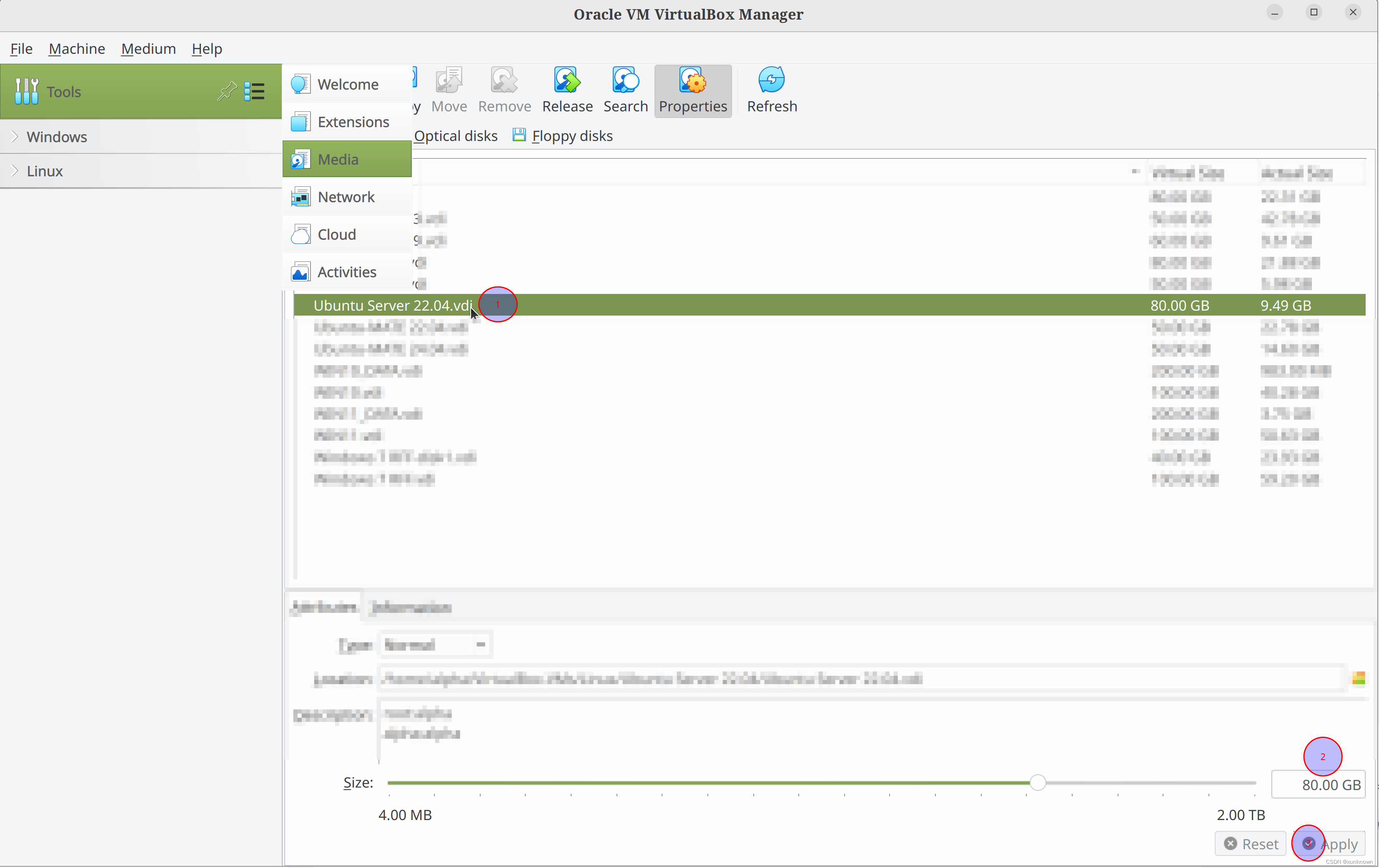Click the Description text area
The width and height of the screenshot is (1379, 868).
click(872, 730)
